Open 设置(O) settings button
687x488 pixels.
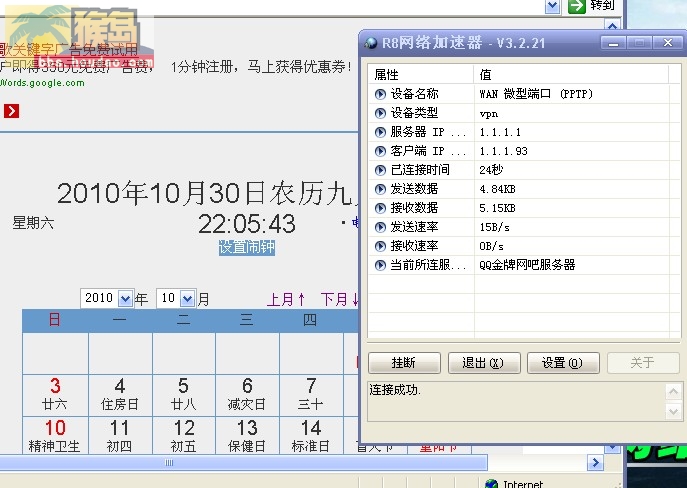[563, 363]
